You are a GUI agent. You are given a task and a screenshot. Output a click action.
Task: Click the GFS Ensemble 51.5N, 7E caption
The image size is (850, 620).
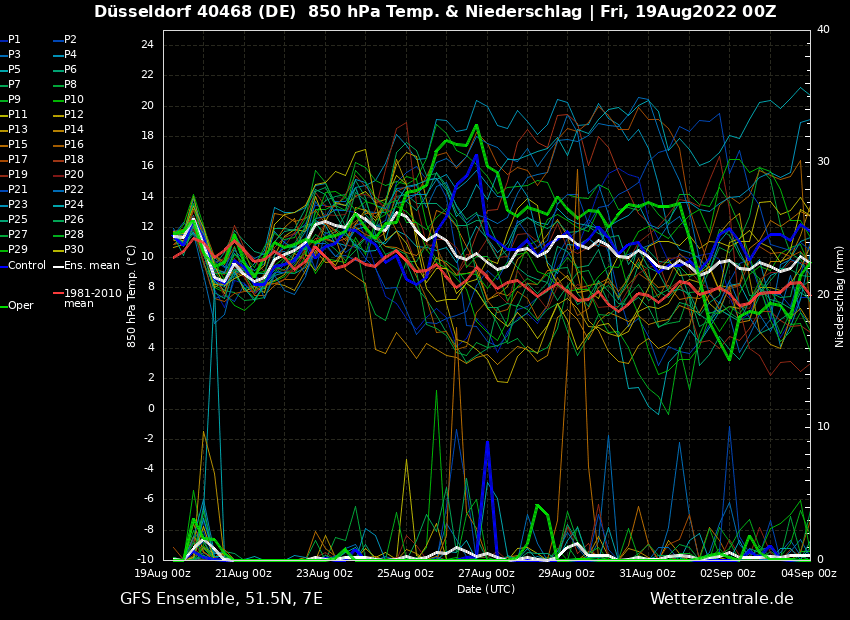(x=221, y=599)
